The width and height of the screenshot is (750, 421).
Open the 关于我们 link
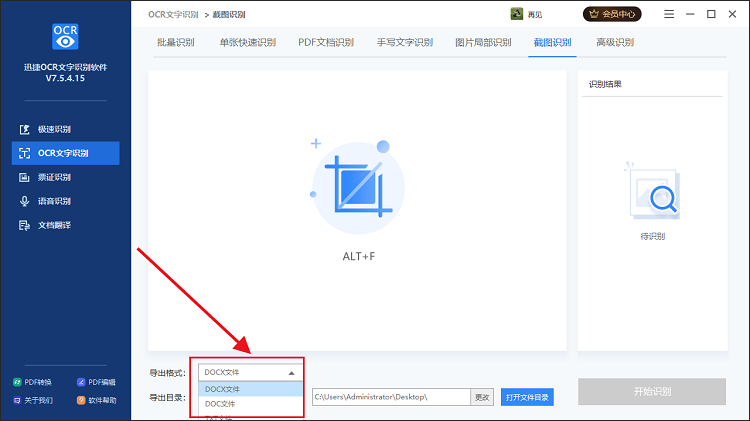click(x=33, y=400)
